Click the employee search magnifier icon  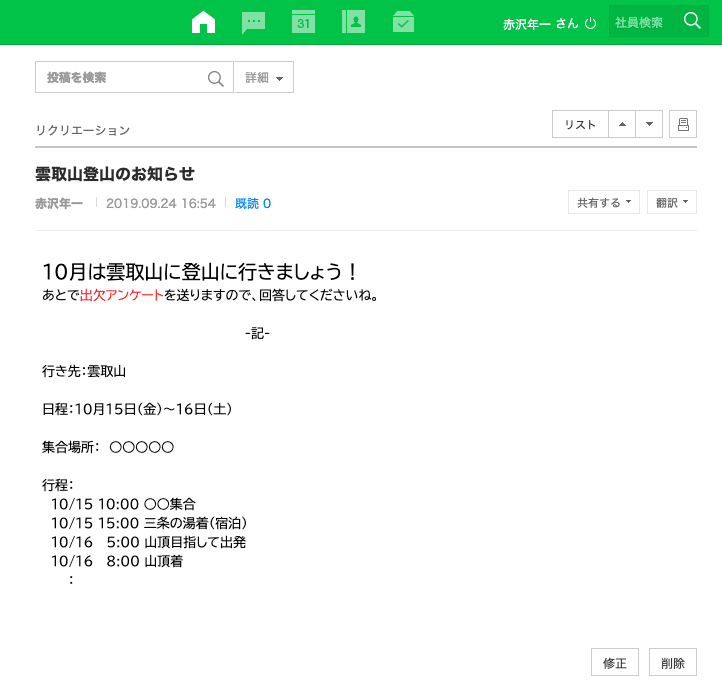point(692,21)
